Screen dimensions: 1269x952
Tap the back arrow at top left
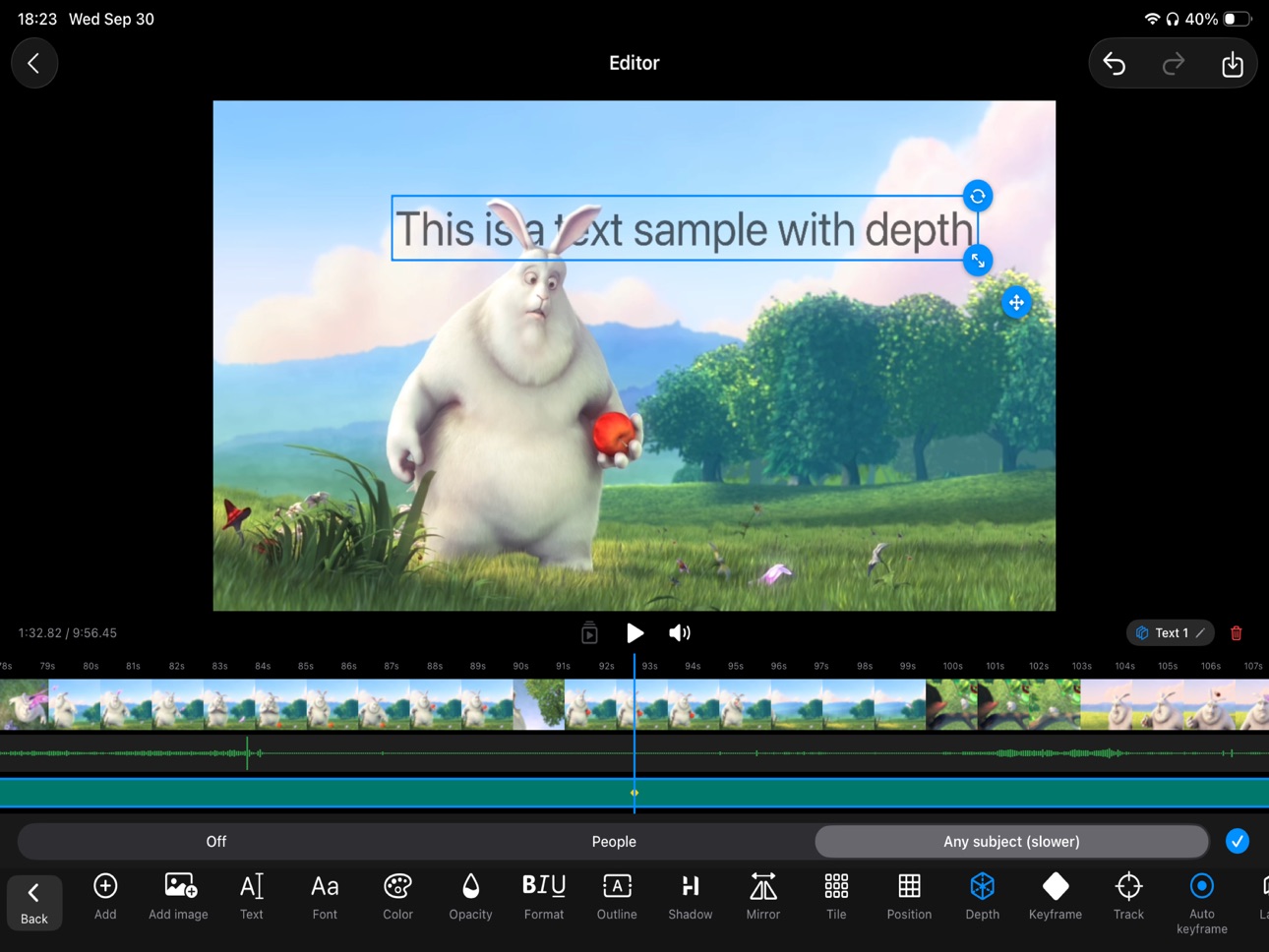[x=34, y=64]
